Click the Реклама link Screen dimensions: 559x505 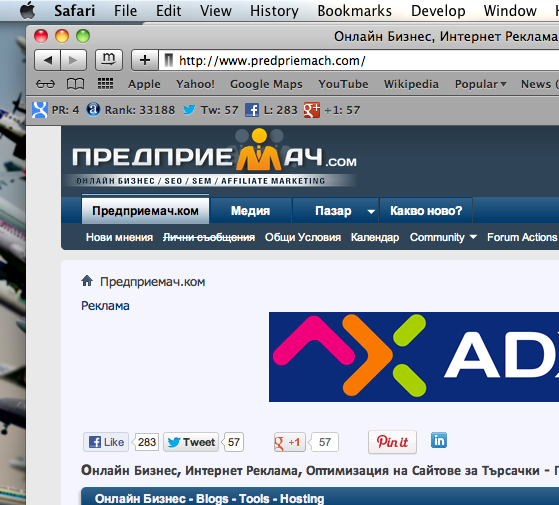tap(105, 306)
